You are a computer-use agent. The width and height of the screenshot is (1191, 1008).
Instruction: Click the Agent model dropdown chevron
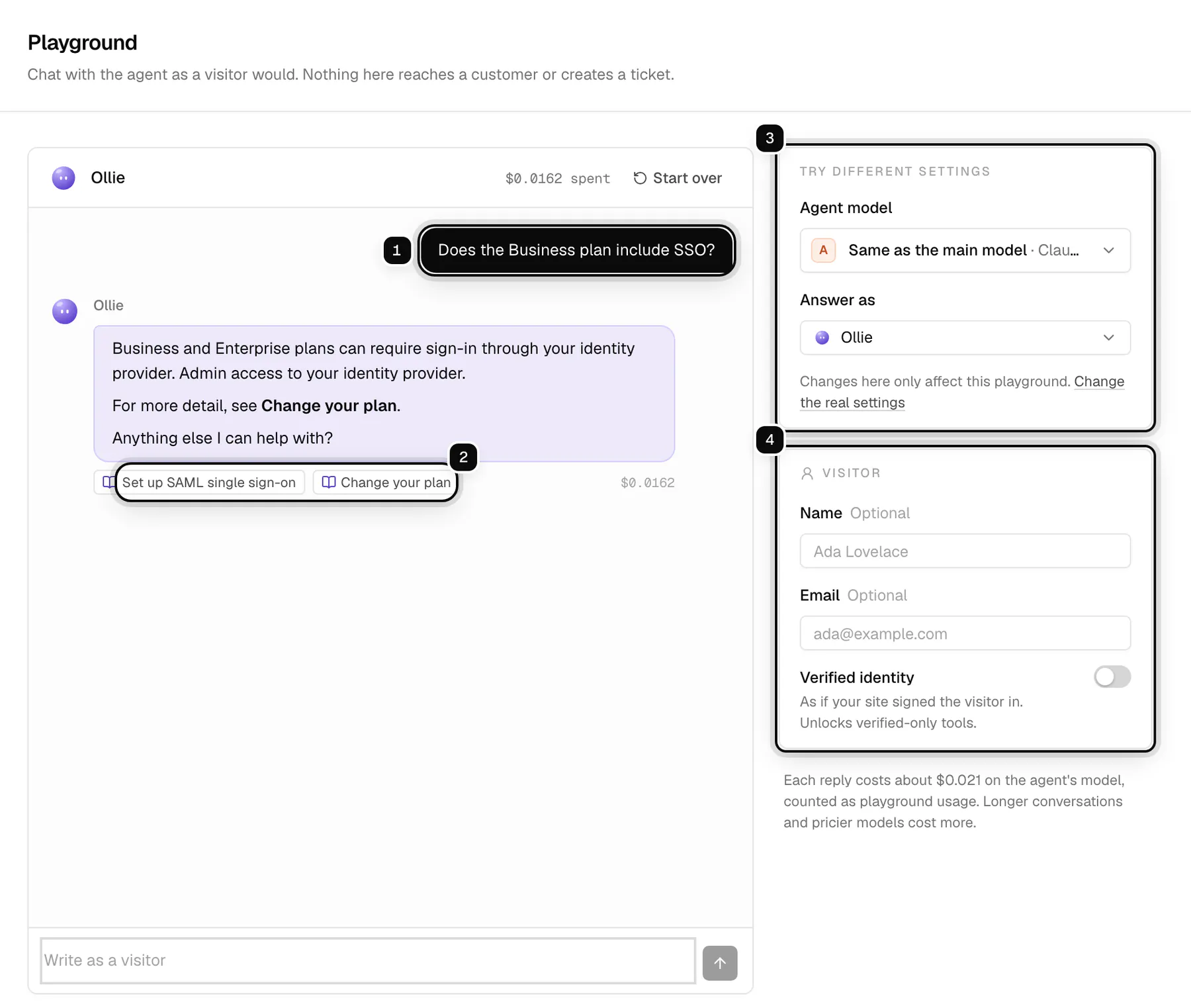point(1109,250)
